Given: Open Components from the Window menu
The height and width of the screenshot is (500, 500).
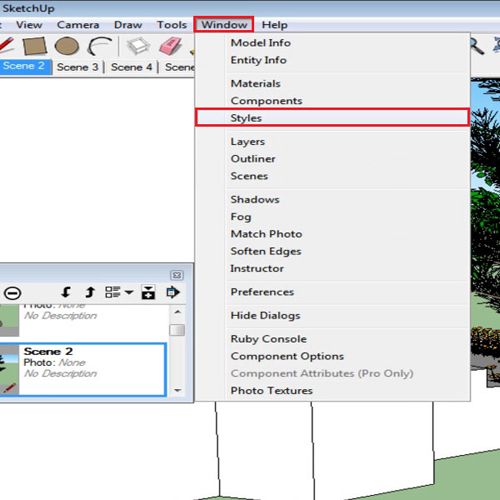Looking at the screenshot, I should point(333,101).
